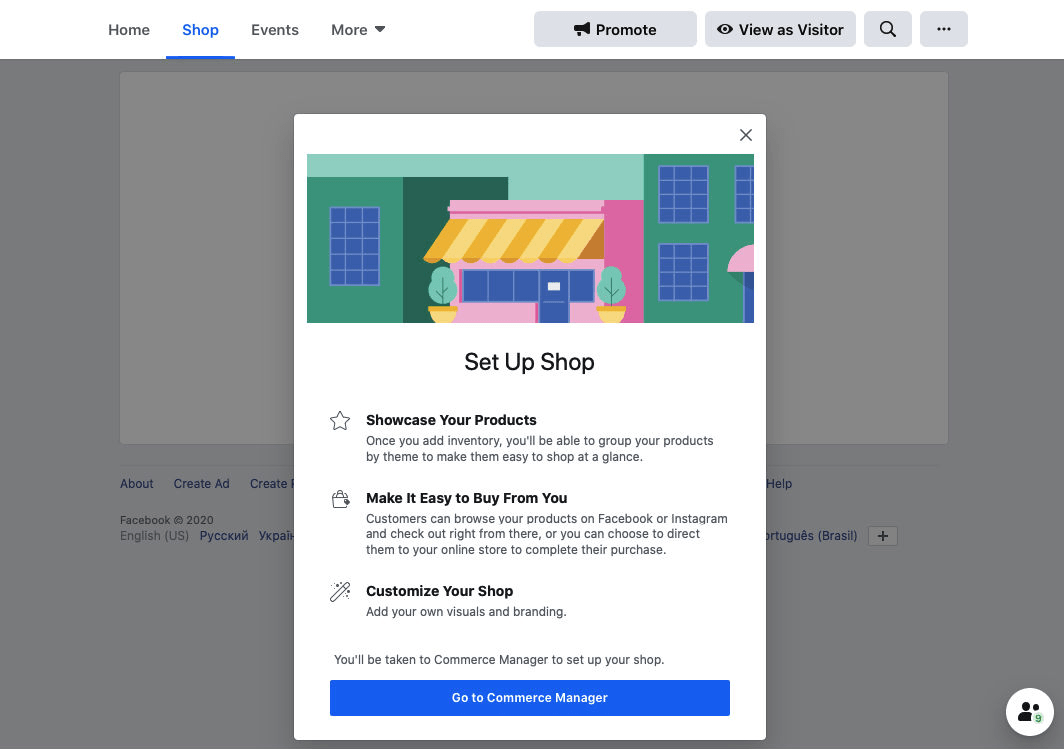Click the magic wand icon for Customize Your Shop
Screen dimensions: 1064x749
tap(340, 591)
